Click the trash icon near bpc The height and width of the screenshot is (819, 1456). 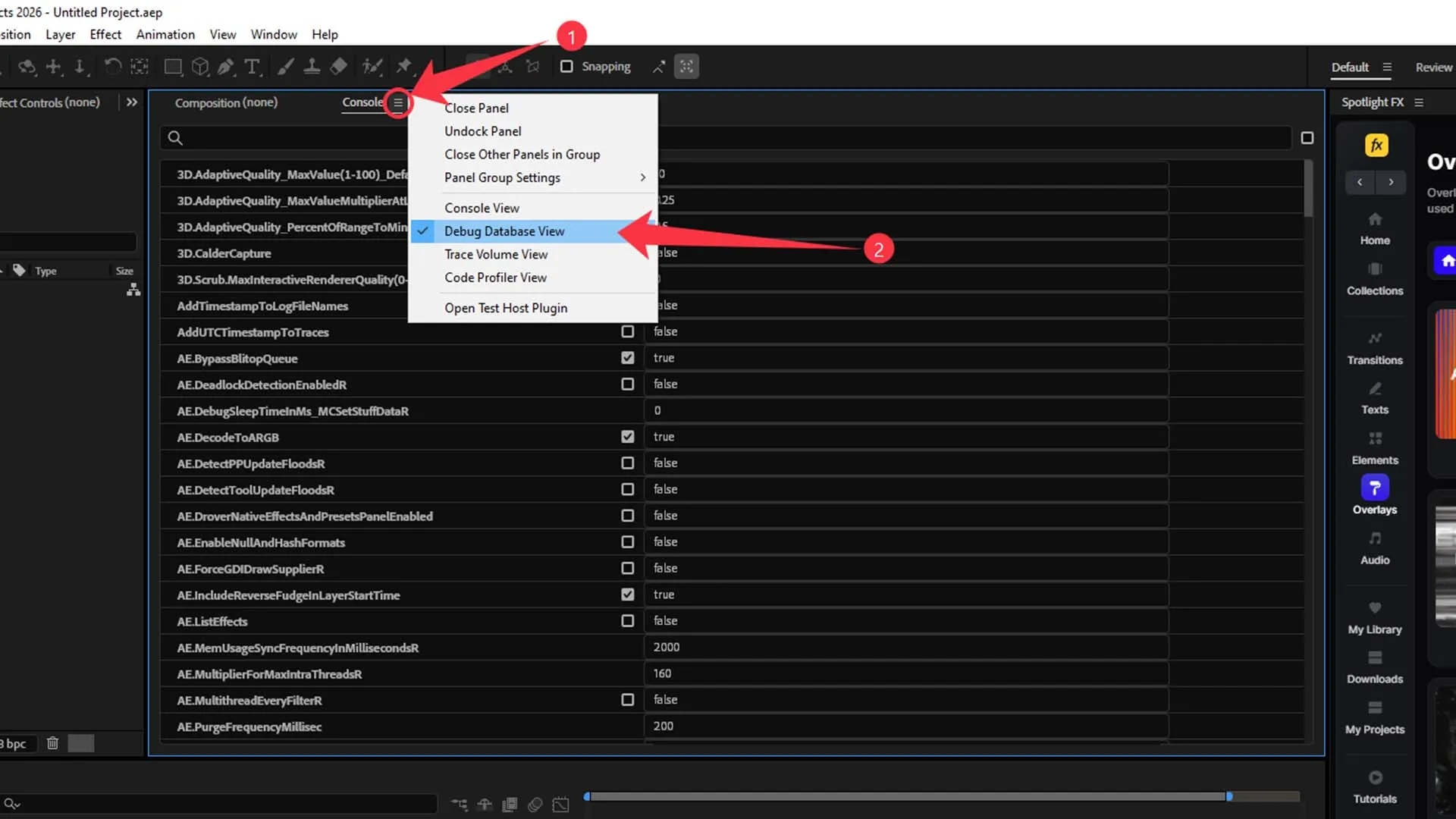click(52, 743)
